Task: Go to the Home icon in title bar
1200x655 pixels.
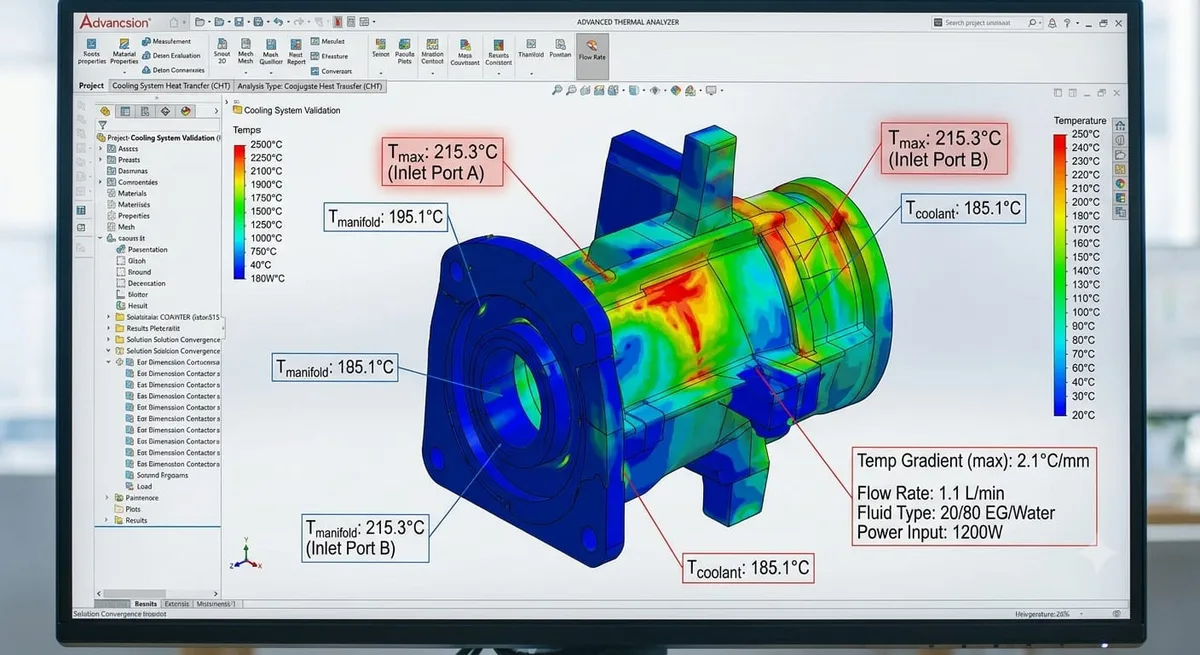Action: tap(176, 21)
